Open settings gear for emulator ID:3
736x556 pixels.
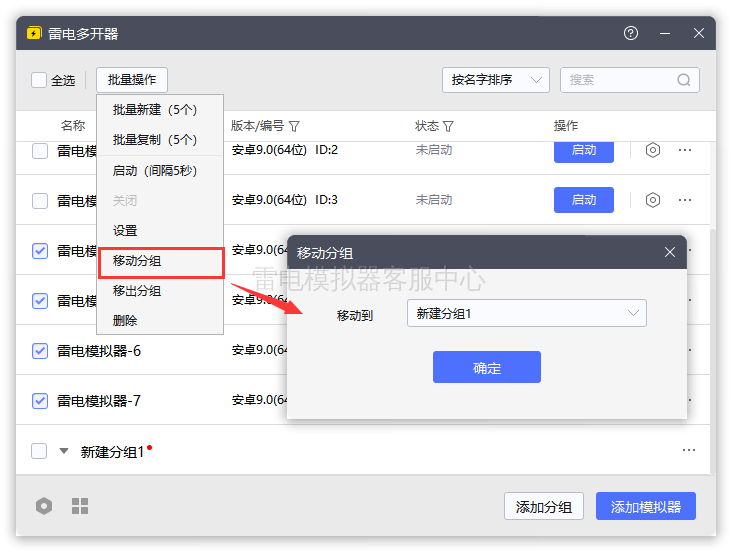(652, 200)
